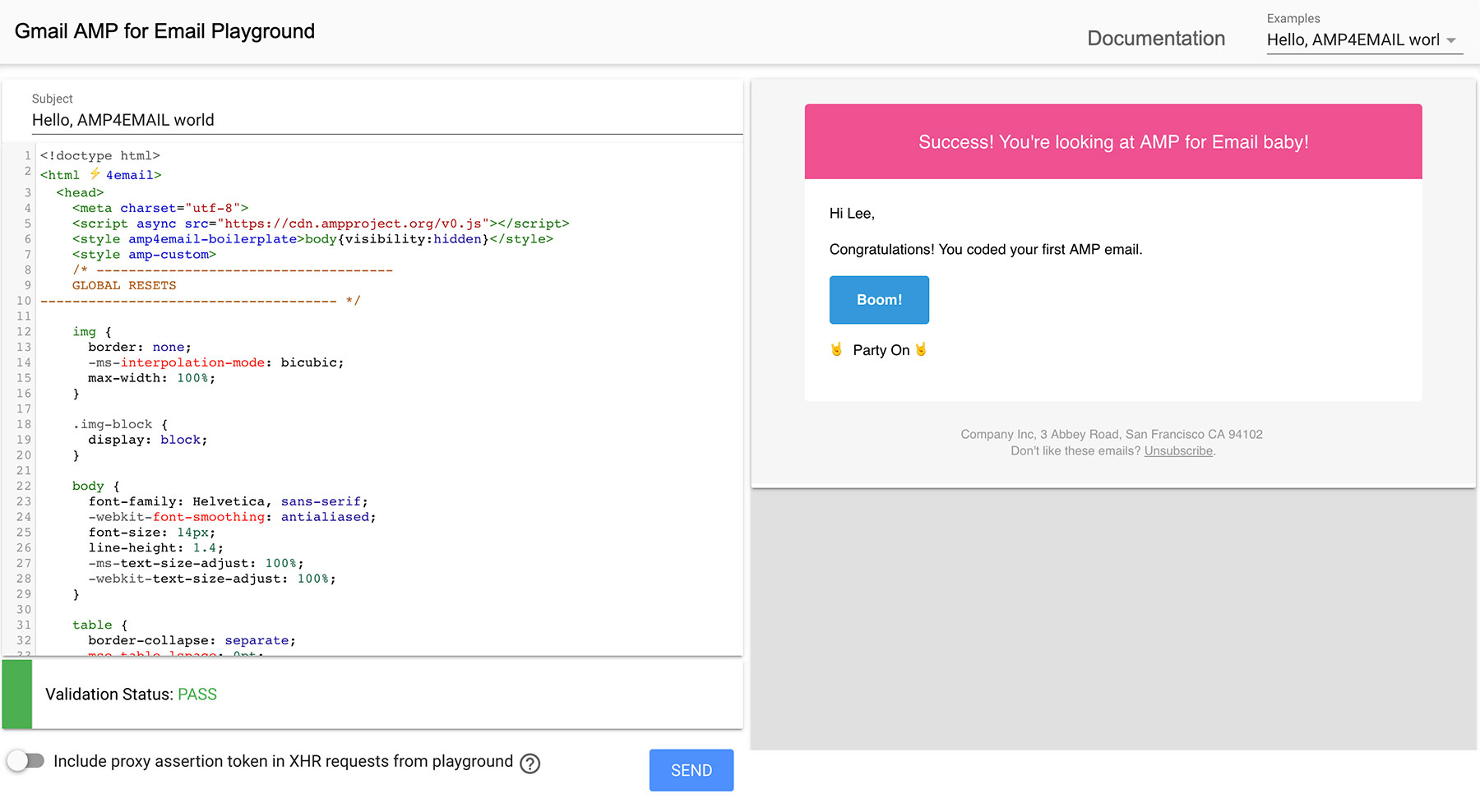
Task: Click the 'max-width: 100%;' code line
Action: point(152,378)
